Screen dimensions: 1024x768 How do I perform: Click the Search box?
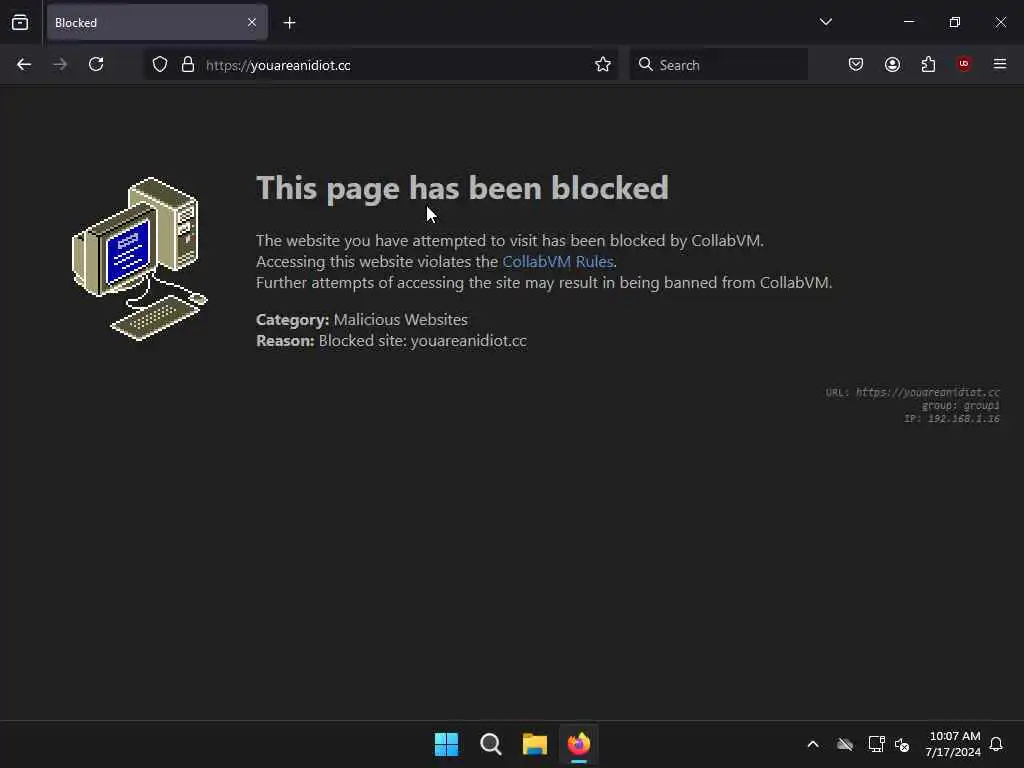coord(718,65)
